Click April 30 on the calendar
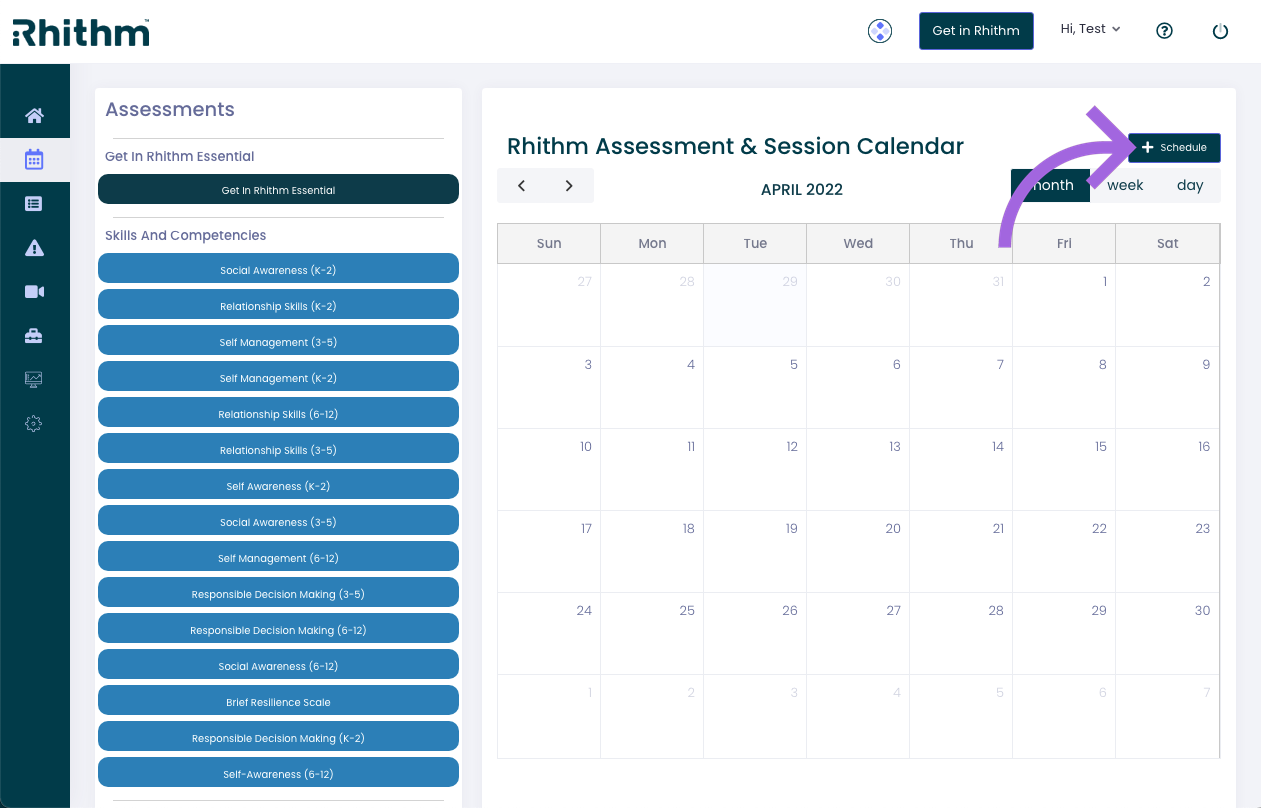 pyautogui.click(x=1167, y=634)
